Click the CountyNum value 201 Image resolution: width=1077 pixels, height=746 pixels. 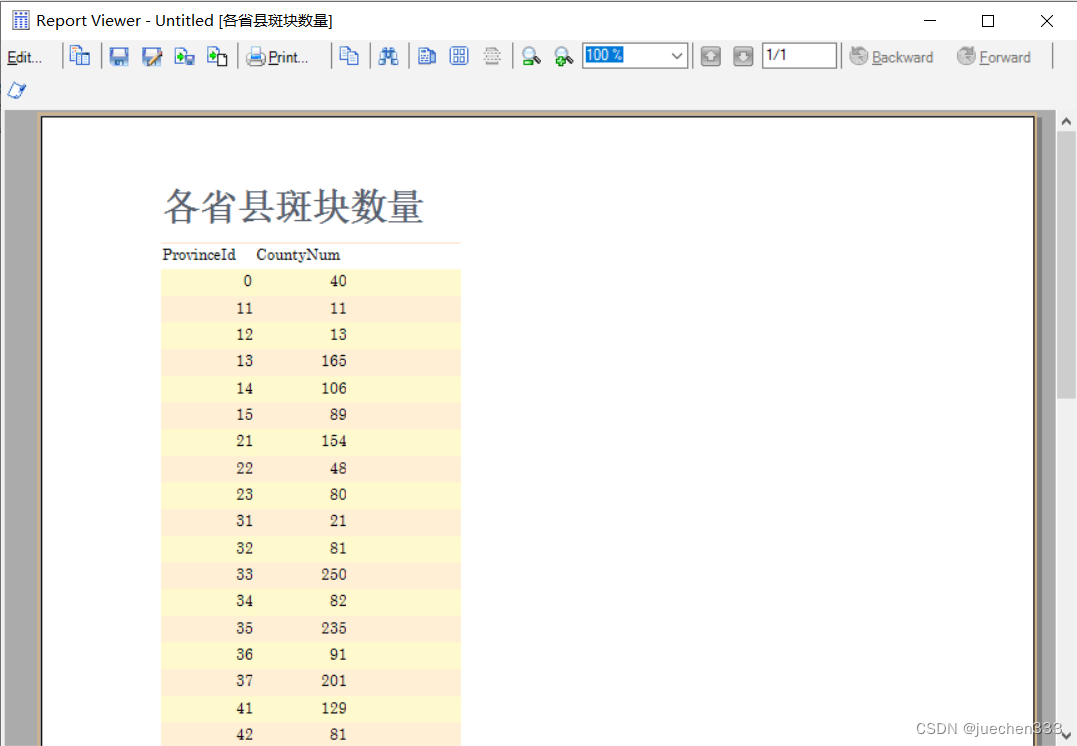(x=334, y=680)
